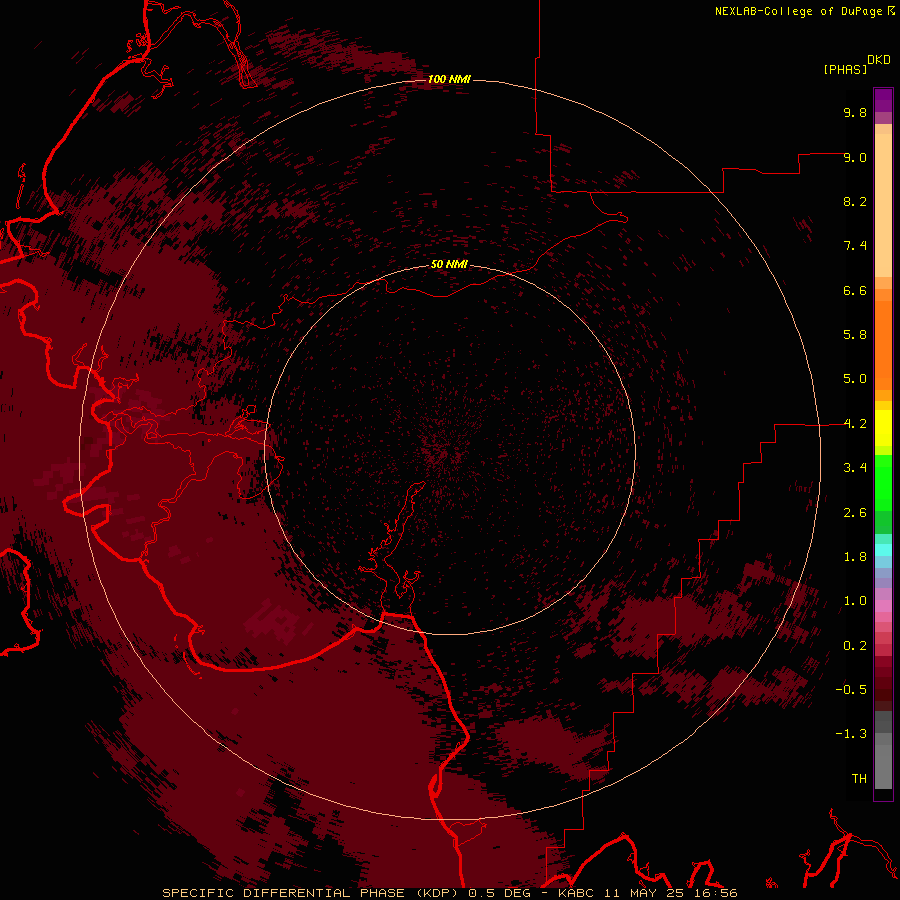Click the 50 NMI range ring label
The height and width of the screenshot is (900, 900).
pyautogui.click(x=449, y=264)
